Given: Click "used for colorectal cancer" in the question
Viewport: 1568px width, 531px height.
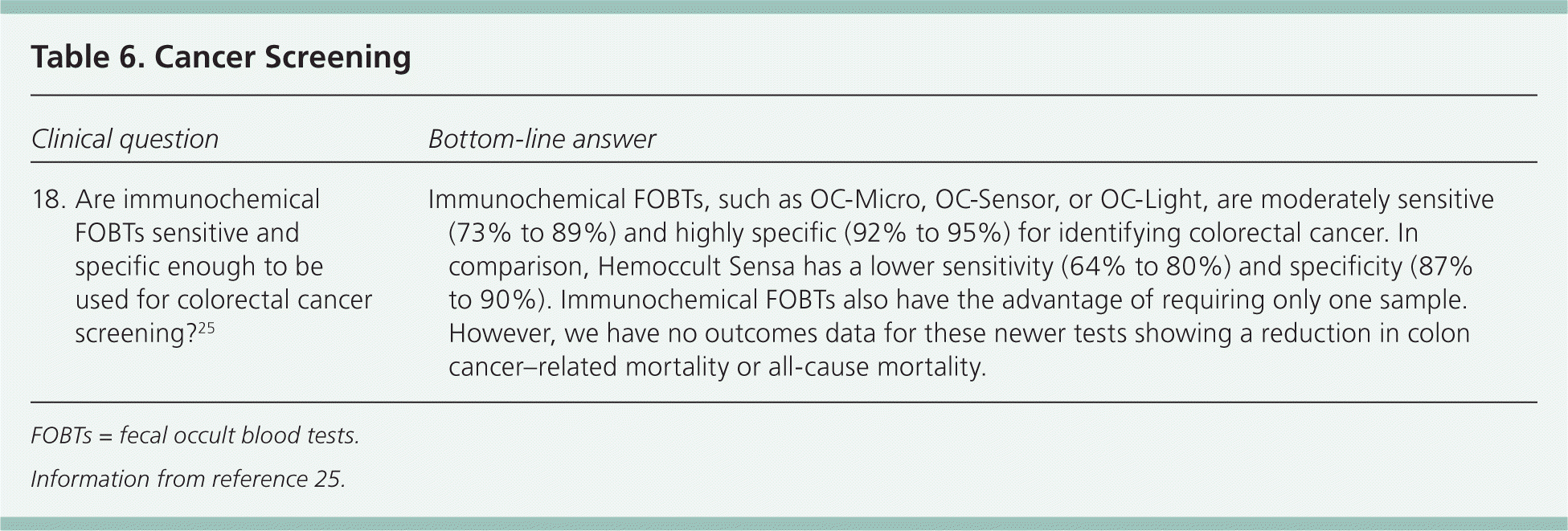Looking at the screenshot, I should [x=223, y=300].
